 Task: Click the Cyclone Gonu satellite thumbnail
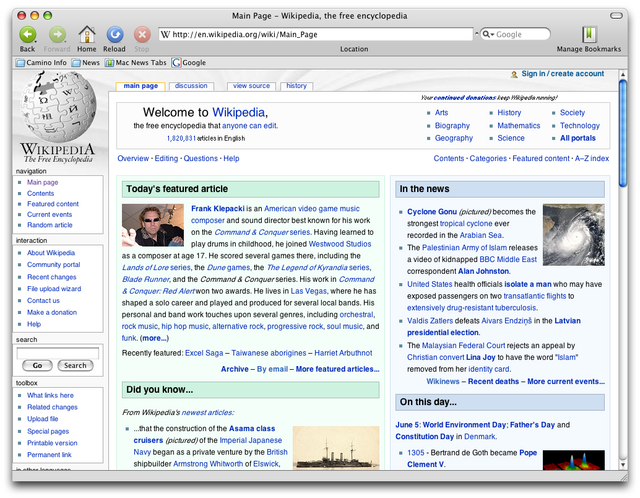[573, 234]
